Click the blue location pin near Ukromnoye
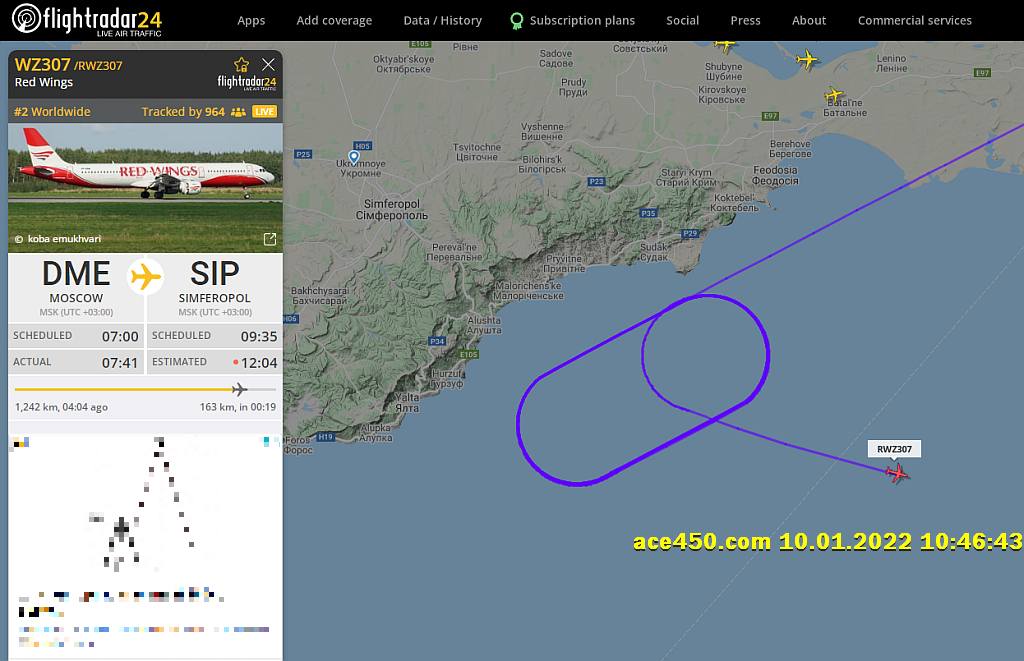1024x661 pixels. point(353,157)
